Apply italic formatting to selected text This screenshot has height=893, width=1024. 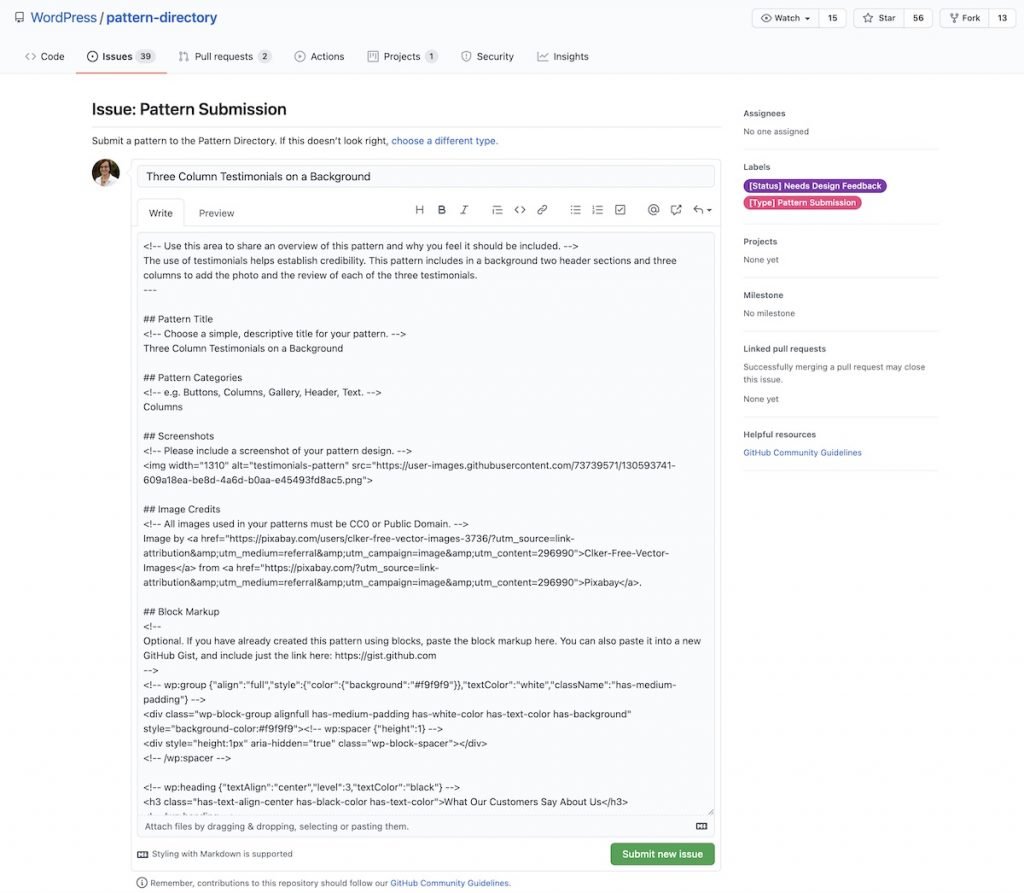click(464, 210)
